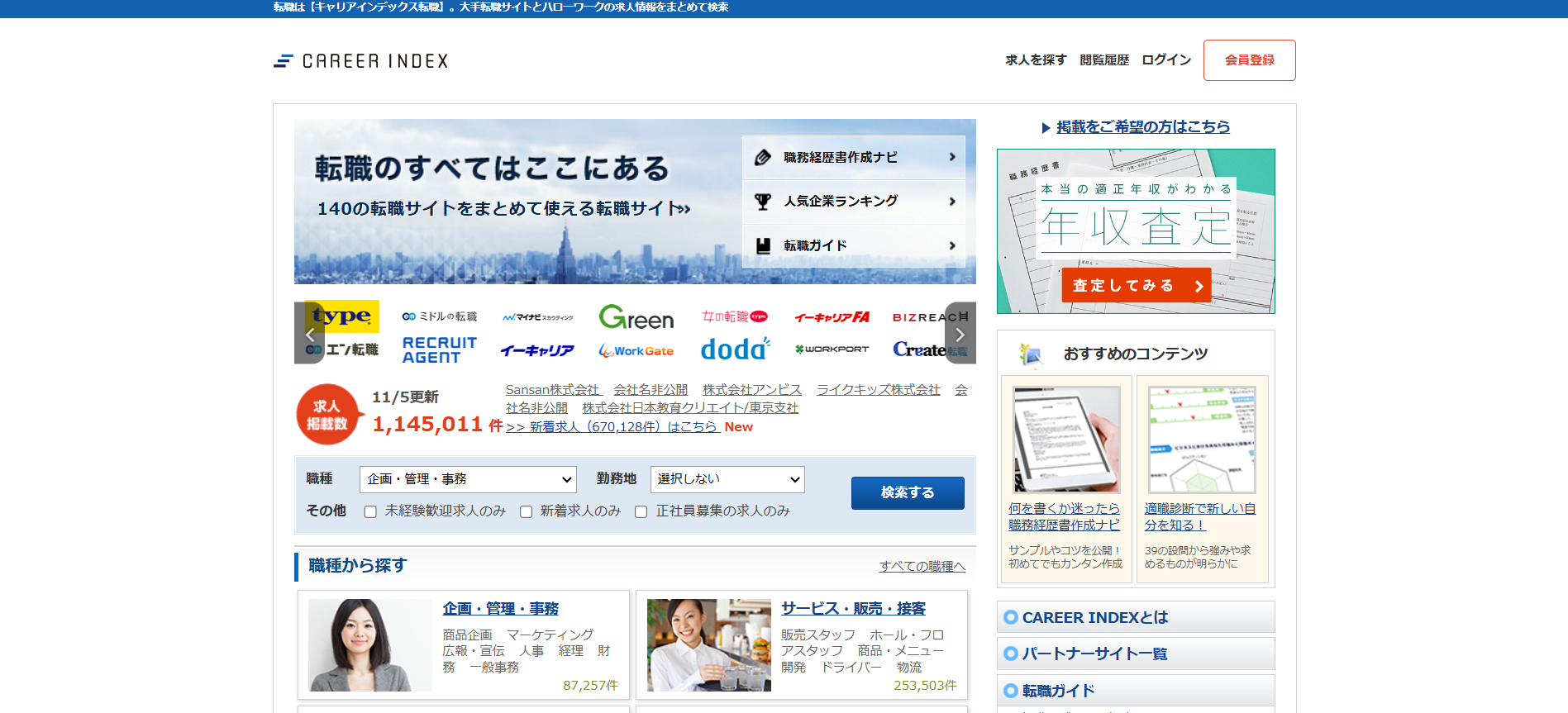Click the pencil icon for 職務経歴書作成ナビ
This screenshot has width=1568, height=713.
[763, 157]
